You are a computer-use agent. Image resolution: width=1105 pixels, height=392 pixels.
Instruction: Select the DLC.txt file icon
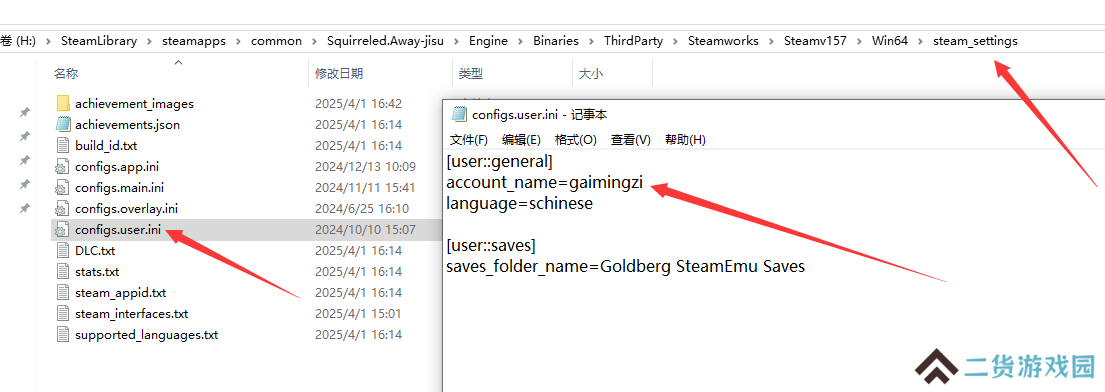point(63,250)
